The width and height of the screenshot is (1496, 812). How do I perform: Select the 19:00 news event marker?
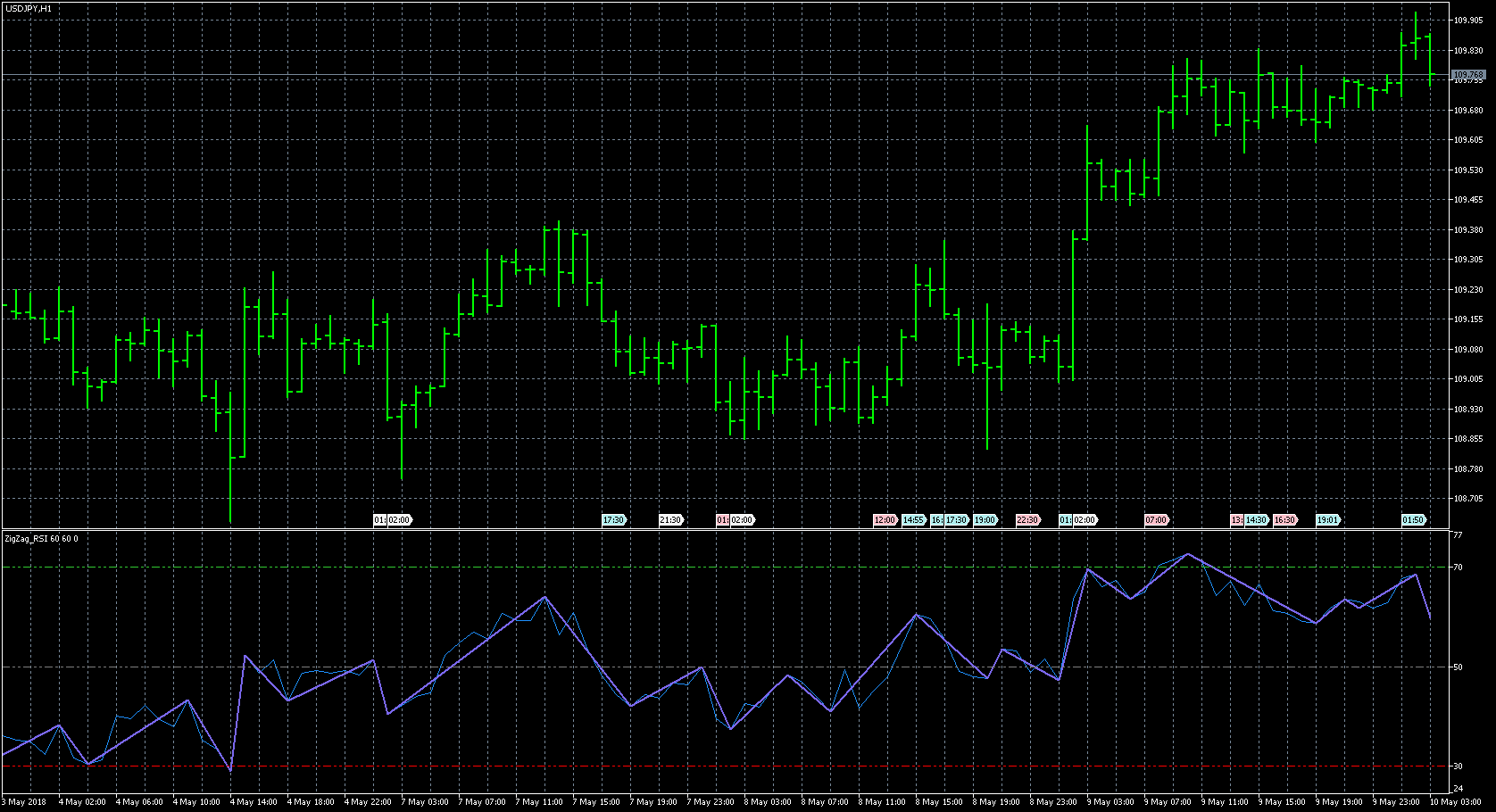coord(985,520)
